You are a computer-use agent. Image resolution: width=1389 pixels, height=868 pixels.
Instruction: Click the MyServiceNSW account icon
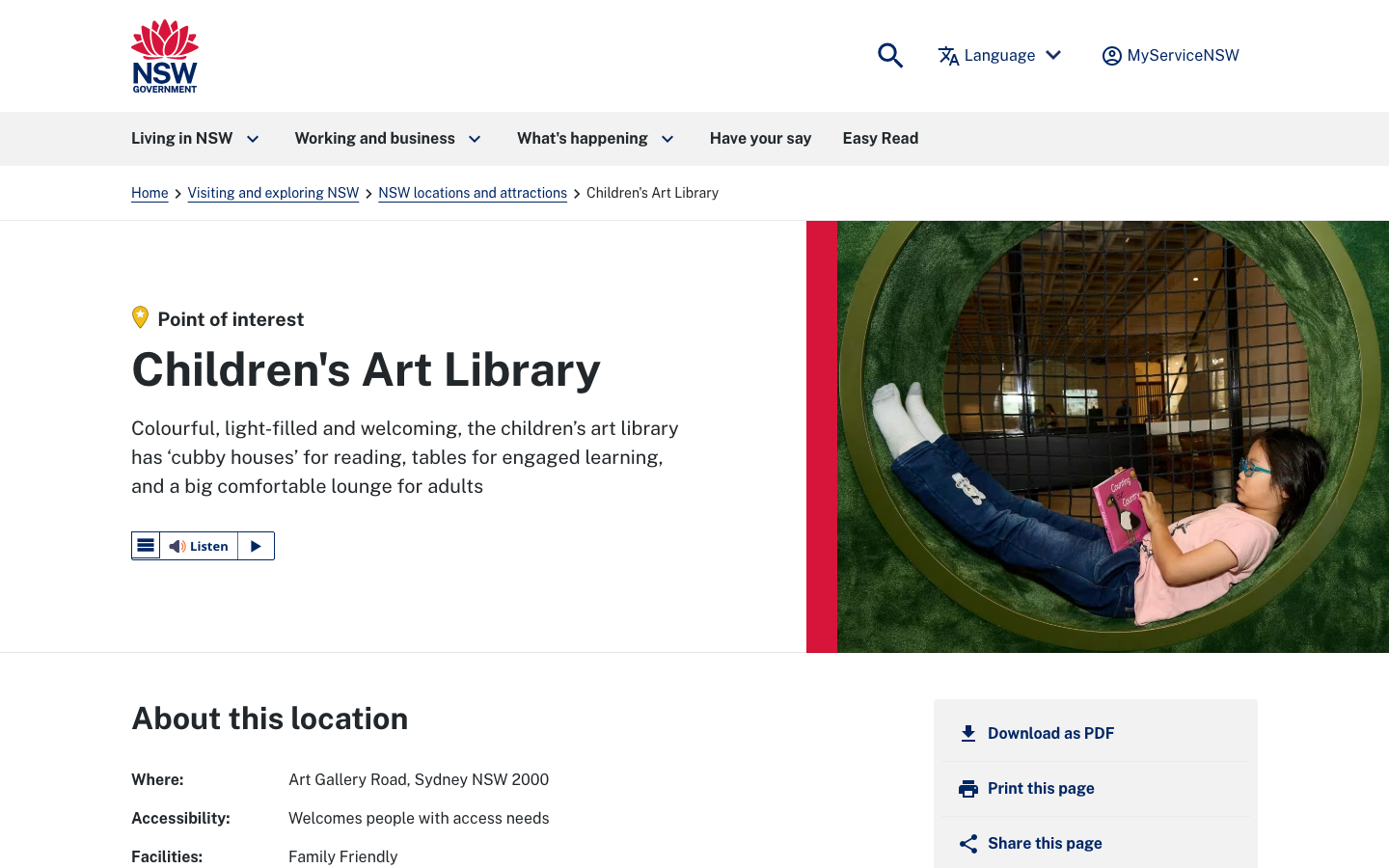click(1112, 56)
